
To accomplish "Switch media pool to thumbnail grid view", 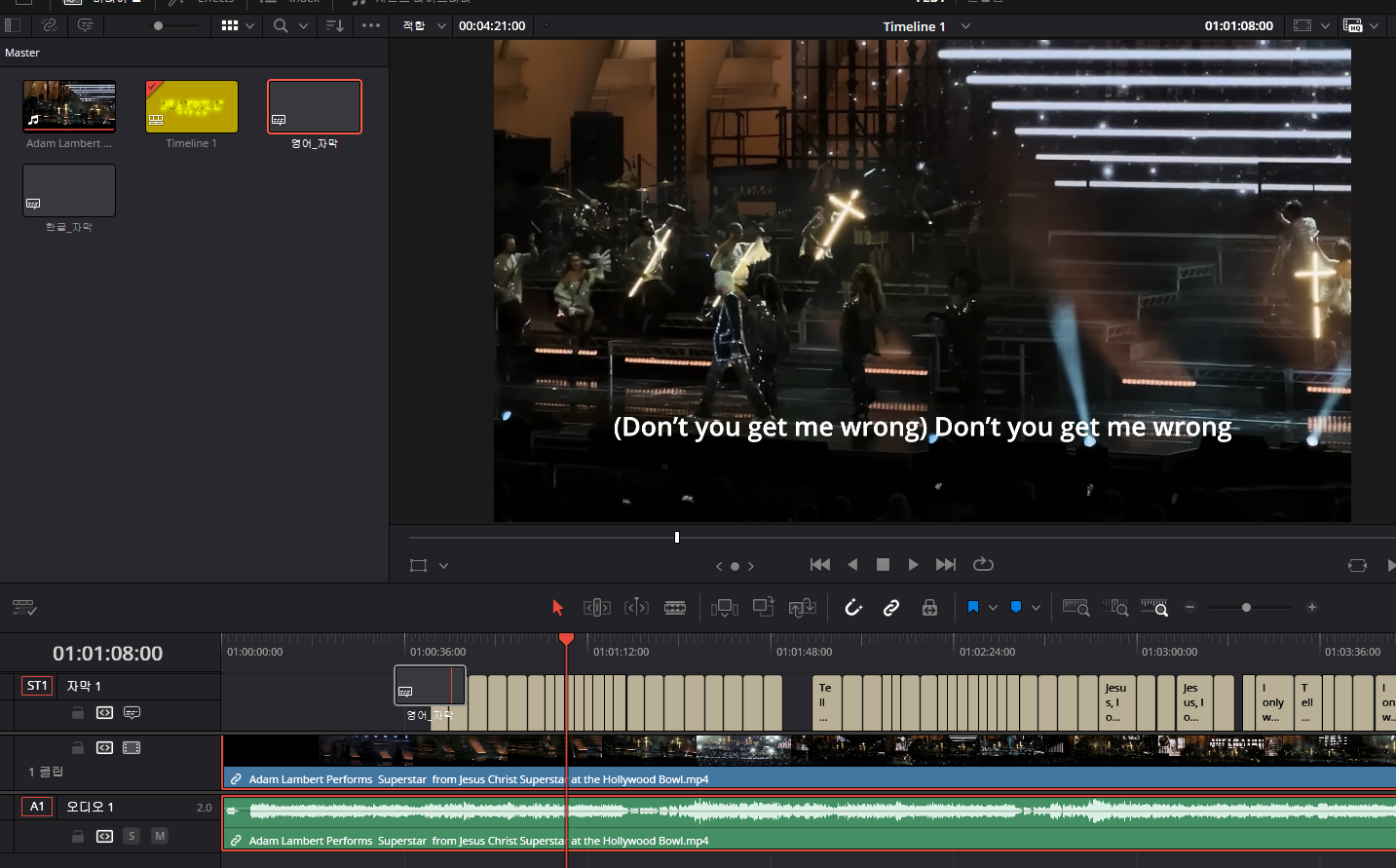I will [x=230, y=25].
